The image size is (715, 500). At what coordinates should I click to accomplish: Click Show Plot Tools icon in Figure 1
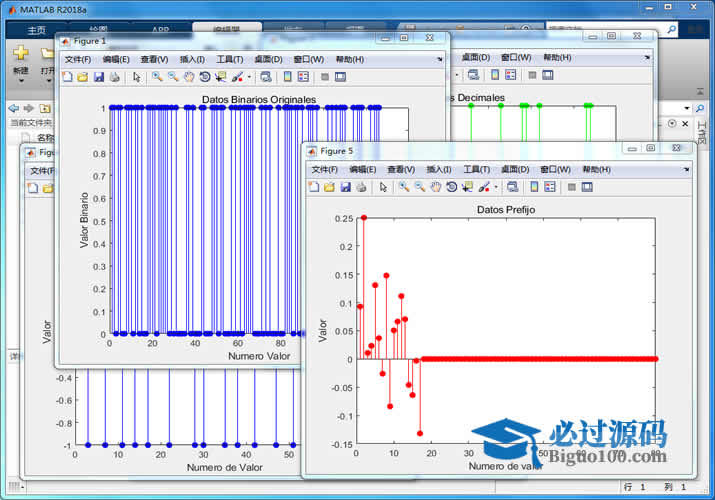340,76
